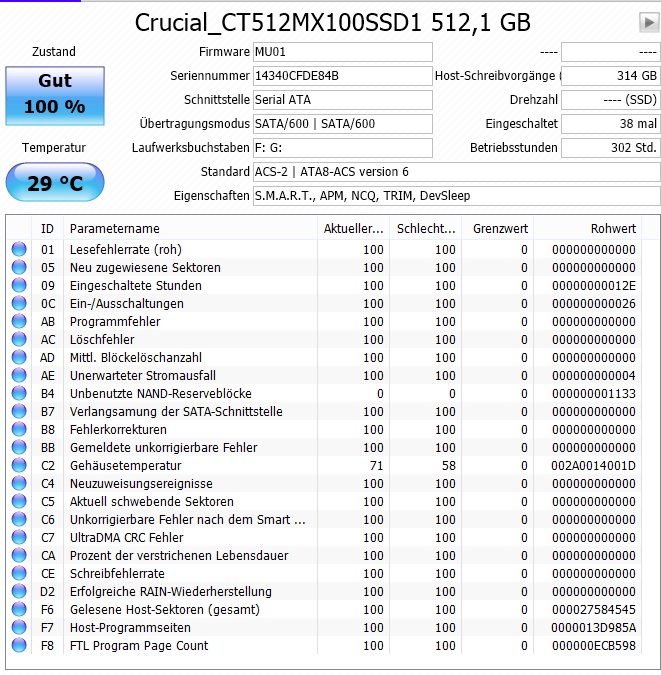Viewport: 661px width, 675px height.
Task: Click status dot for Host-Programmseiten row
Action: (19, 628)
